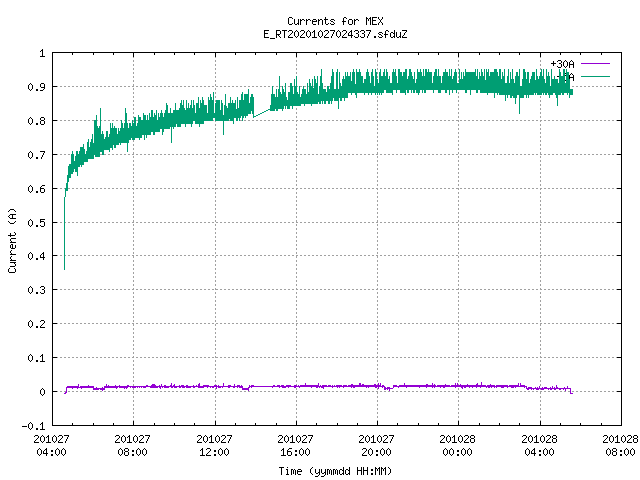The image size is (640, 480).
Task: Click x-axis label 201027 16:00
Action: [296, 445]
